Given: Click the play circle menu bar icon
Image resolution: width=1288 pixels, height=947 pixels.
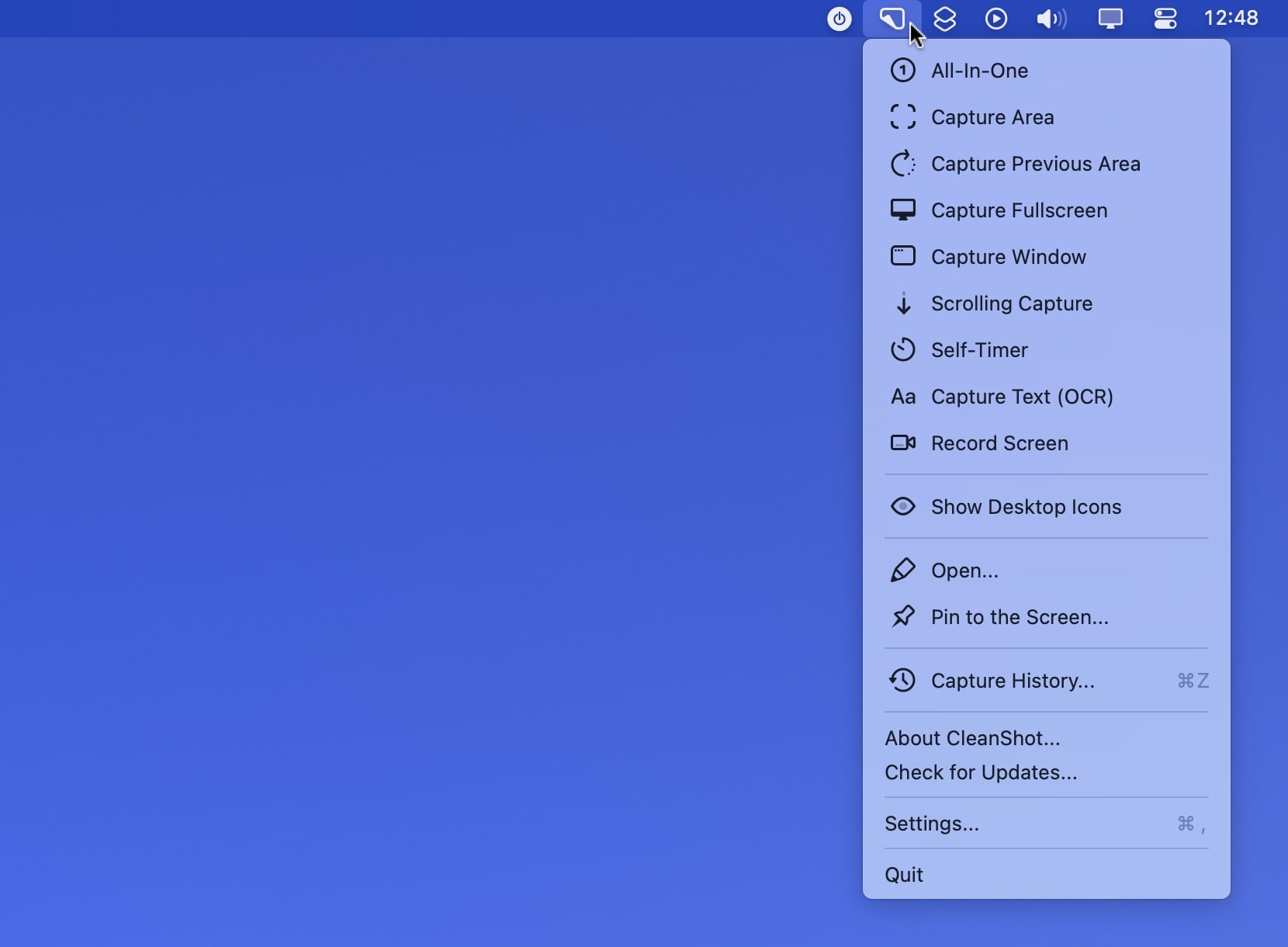Looking at the screenshot, I should click(996, 19).
